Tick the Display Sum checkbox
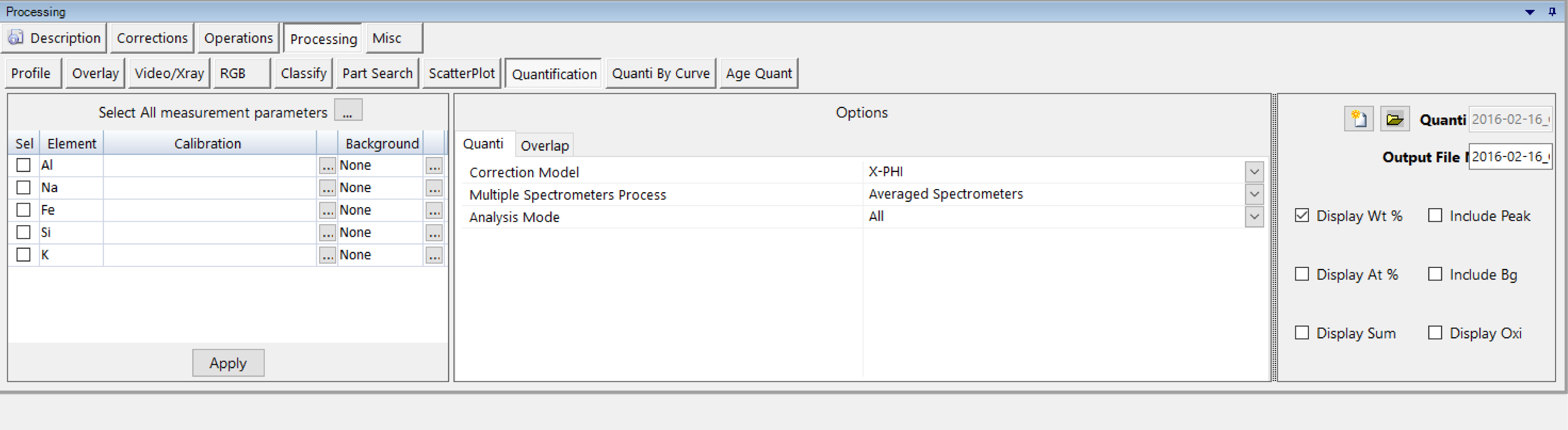This screenshot has width=1568, height=430. (1301, 332)
